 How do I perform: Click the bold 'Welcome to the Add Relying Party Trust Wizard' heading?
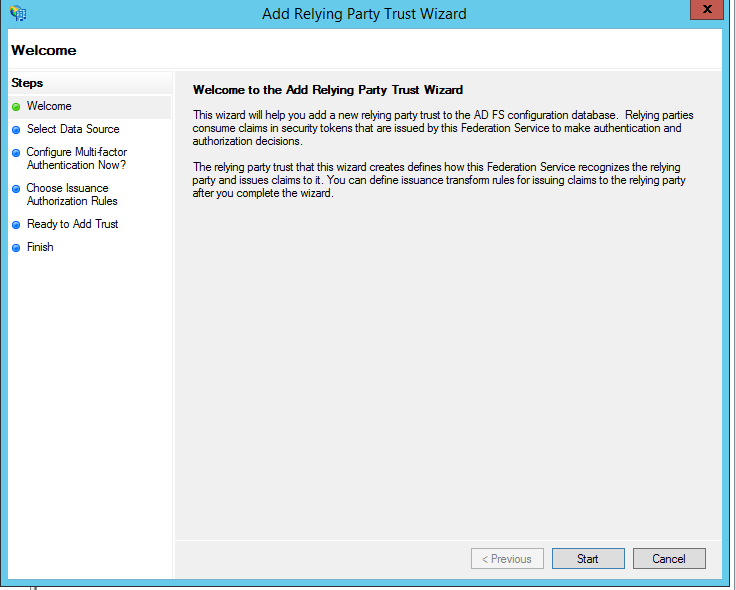tap(328, 90)
